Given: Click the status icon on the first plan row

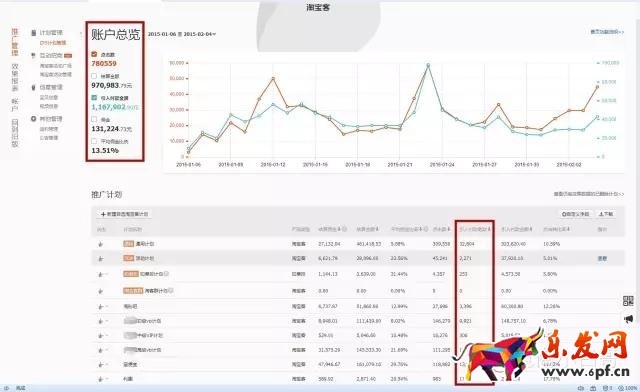Looking at the screenshot, I should [x=100, y=244].
